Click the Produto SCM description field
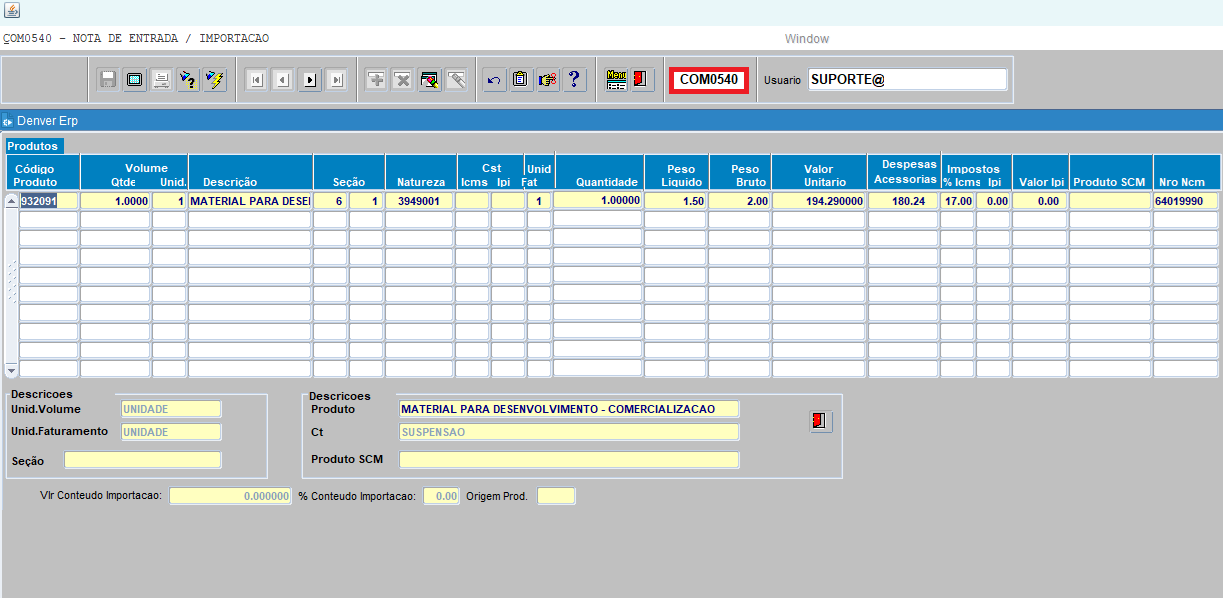1223x598 pixels. (569, 460)
